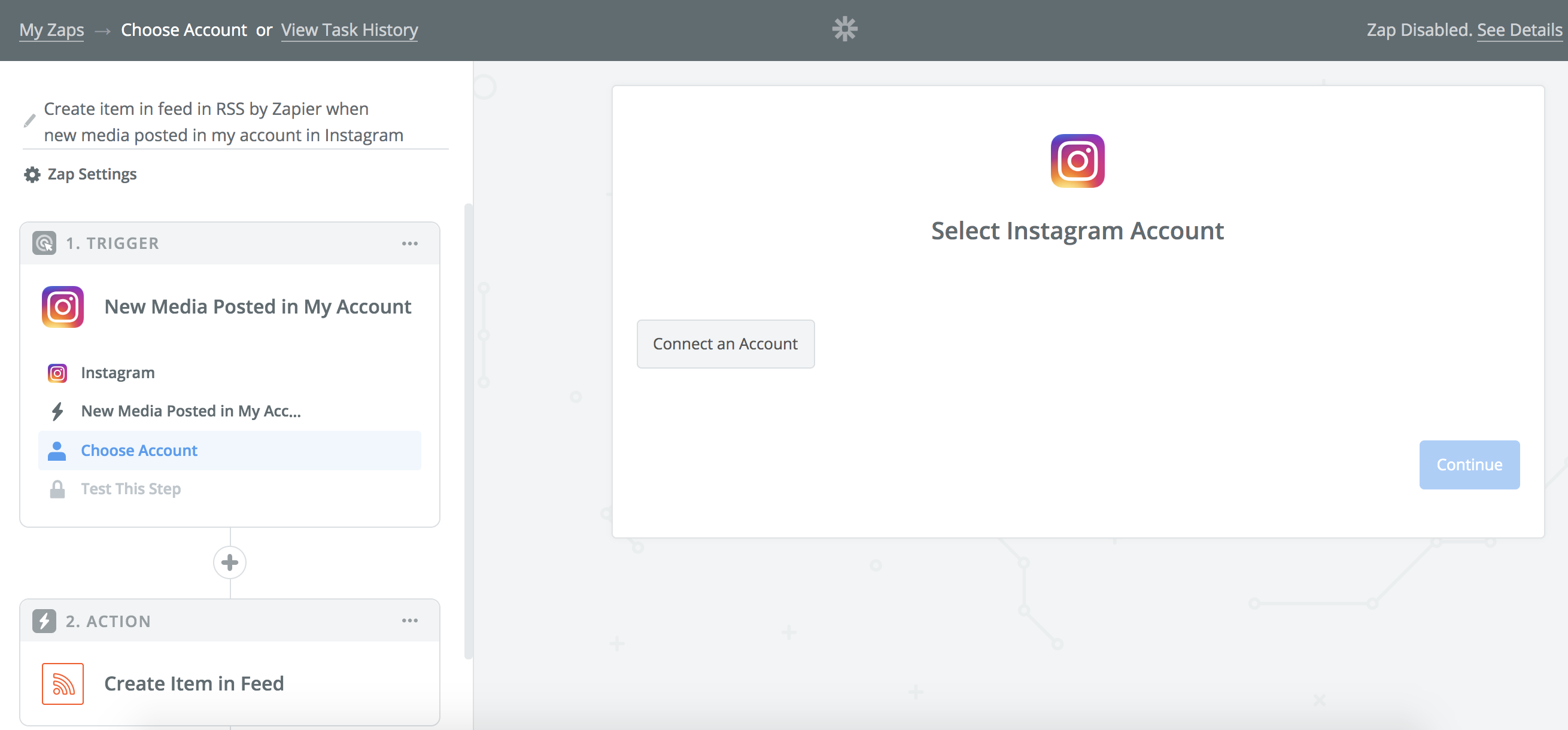Open View Task History link

pos(350,30)
